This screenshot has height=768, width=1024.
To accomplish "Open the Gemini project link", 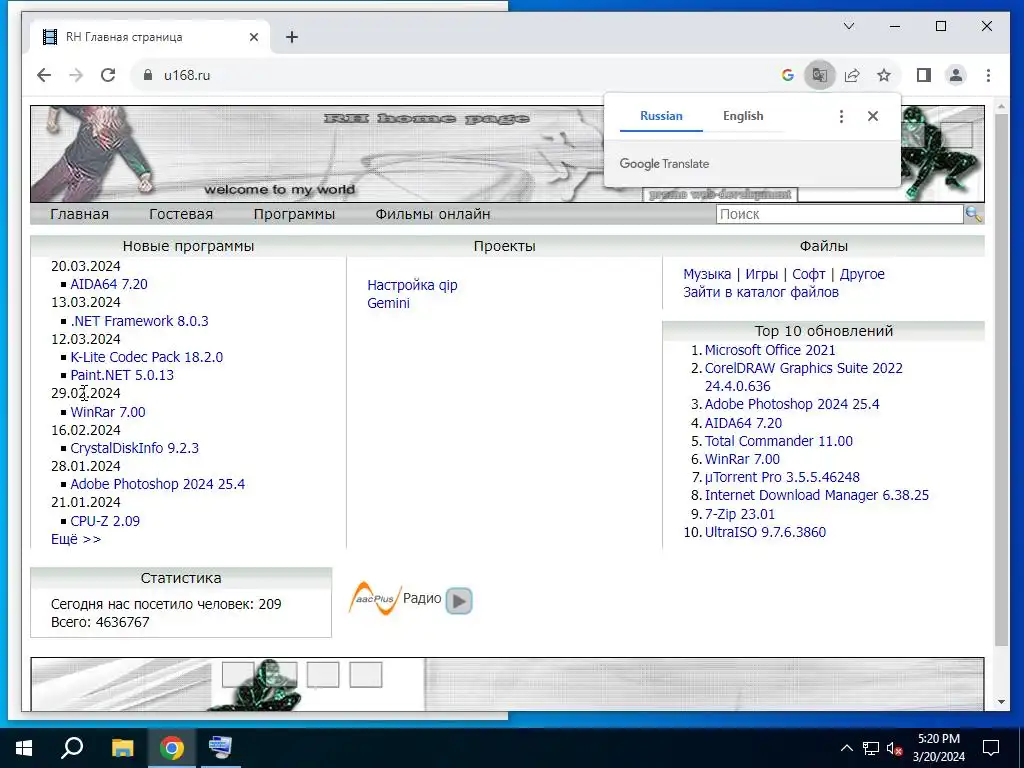I will (x=389, y=303).
